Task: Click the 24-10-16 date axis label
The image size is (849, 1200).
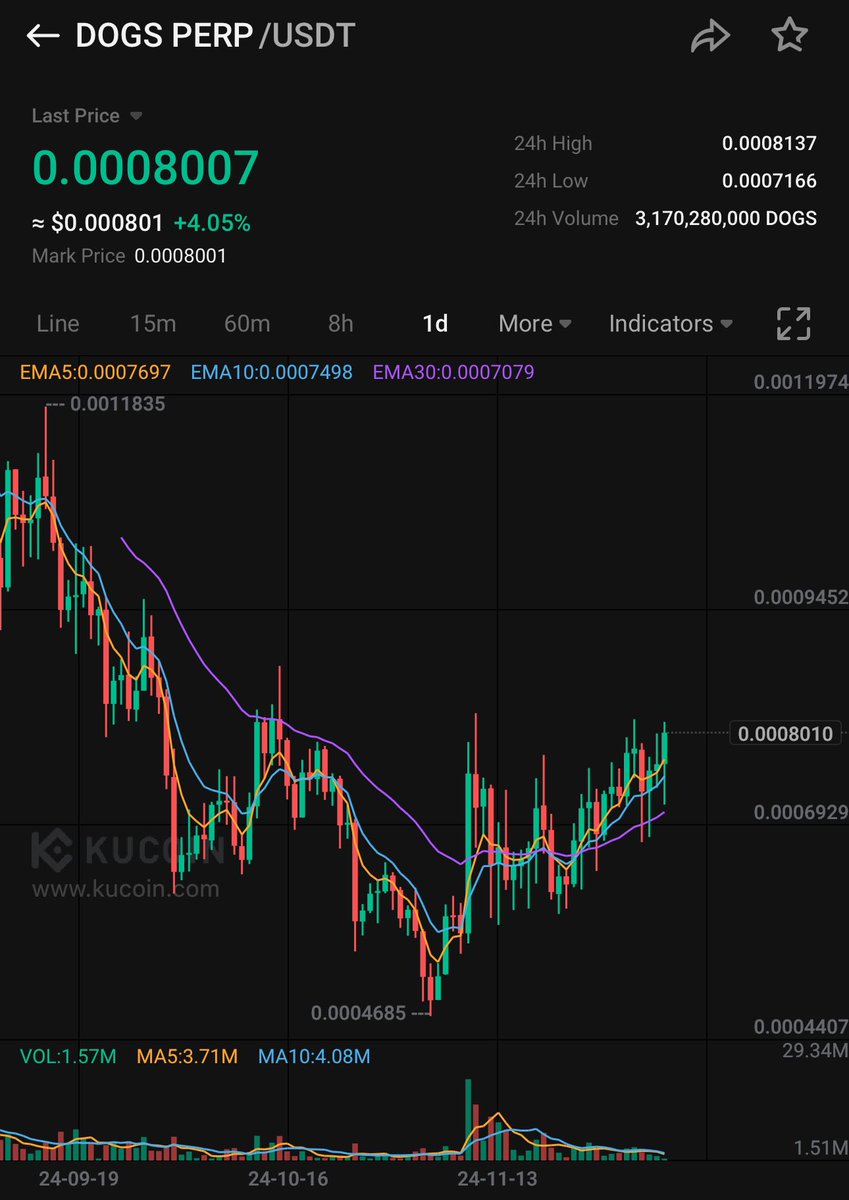Action: (x=288, y=1179)
